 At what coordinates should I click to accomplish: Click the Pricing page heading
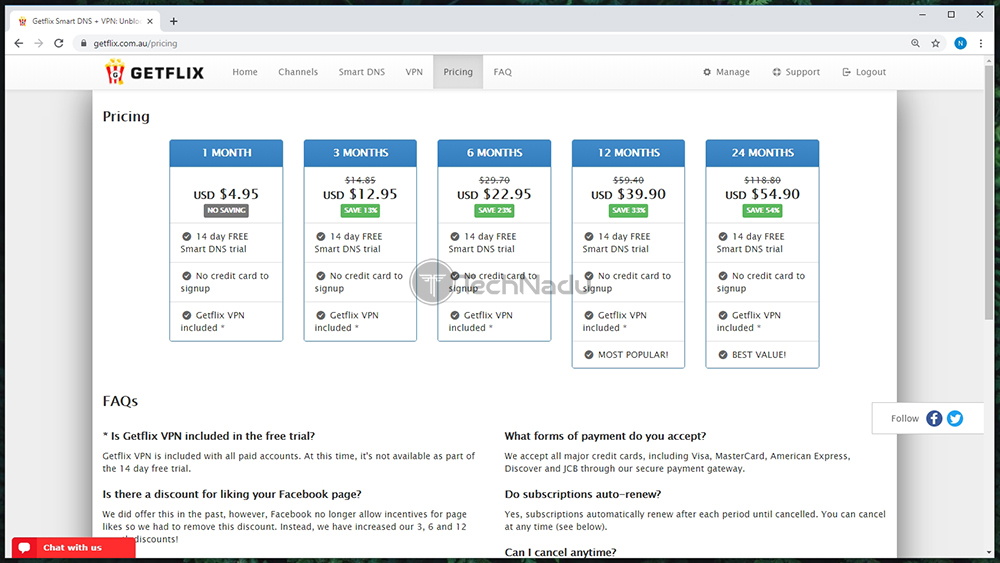126,117
